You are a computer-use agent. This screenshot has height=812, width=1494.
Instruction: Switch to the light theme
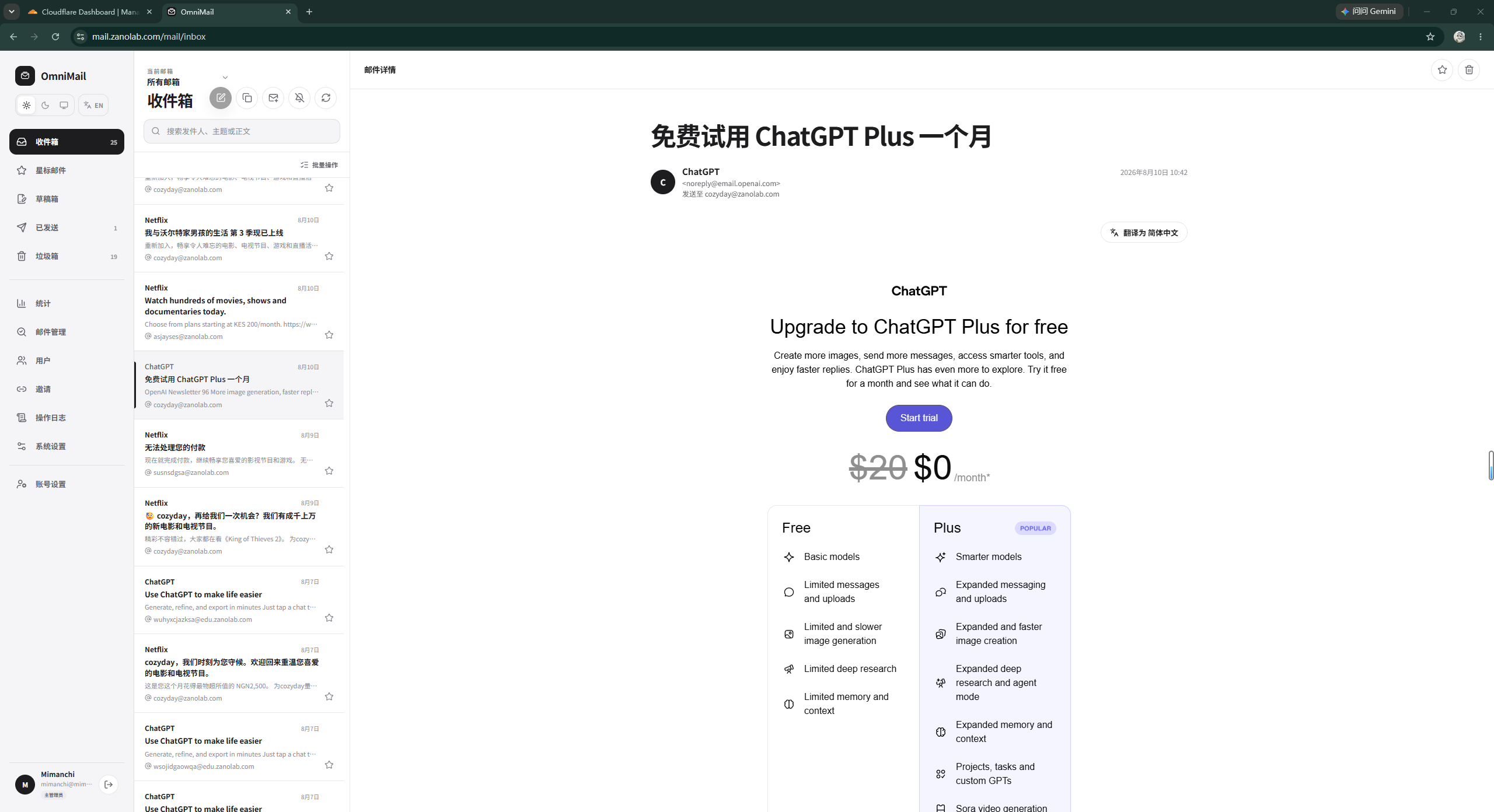27,105
